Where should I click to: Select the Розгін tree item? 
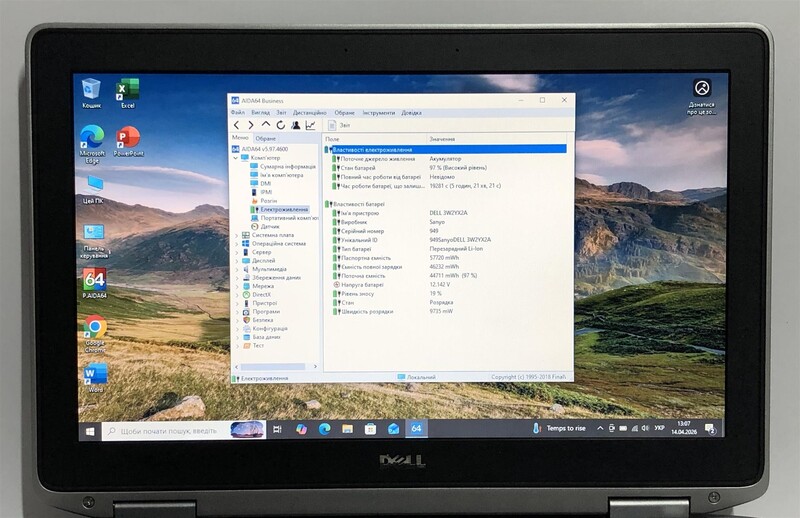click(x=264, y=201)
